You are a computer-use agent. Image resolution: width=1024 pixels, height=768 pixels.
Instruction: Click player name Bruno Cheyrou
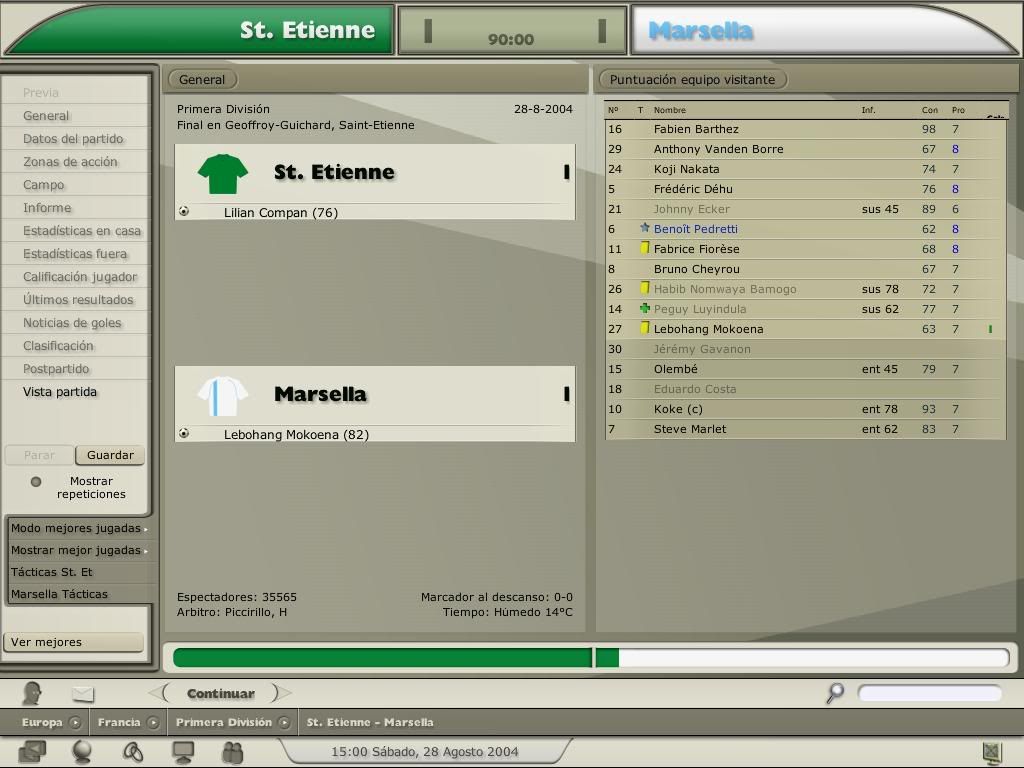pyautogui.click(x=697, y=269)
